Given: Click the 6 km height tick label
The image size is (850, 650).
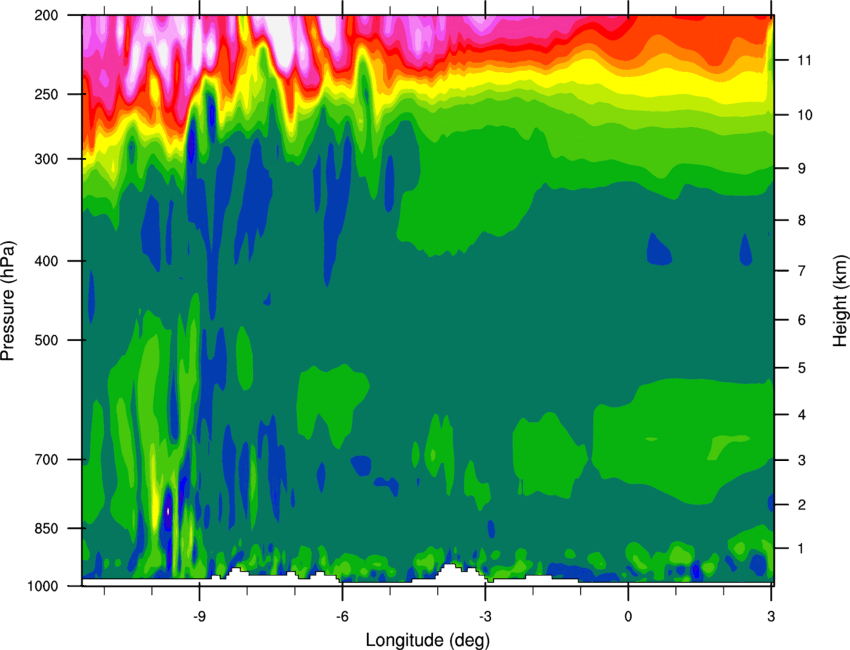Looking at the screenshot, I should (801, 320).
